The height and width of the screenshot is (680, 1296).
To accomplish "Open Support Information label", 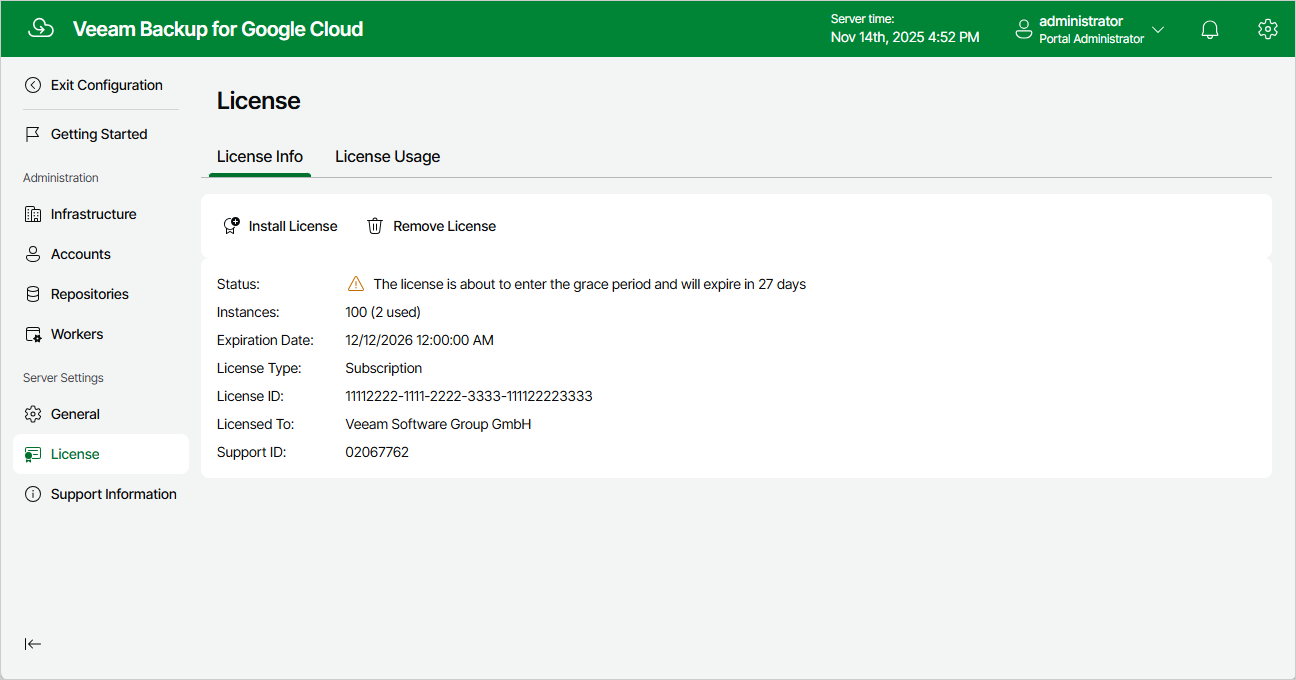I will click(x=114, y=494).
